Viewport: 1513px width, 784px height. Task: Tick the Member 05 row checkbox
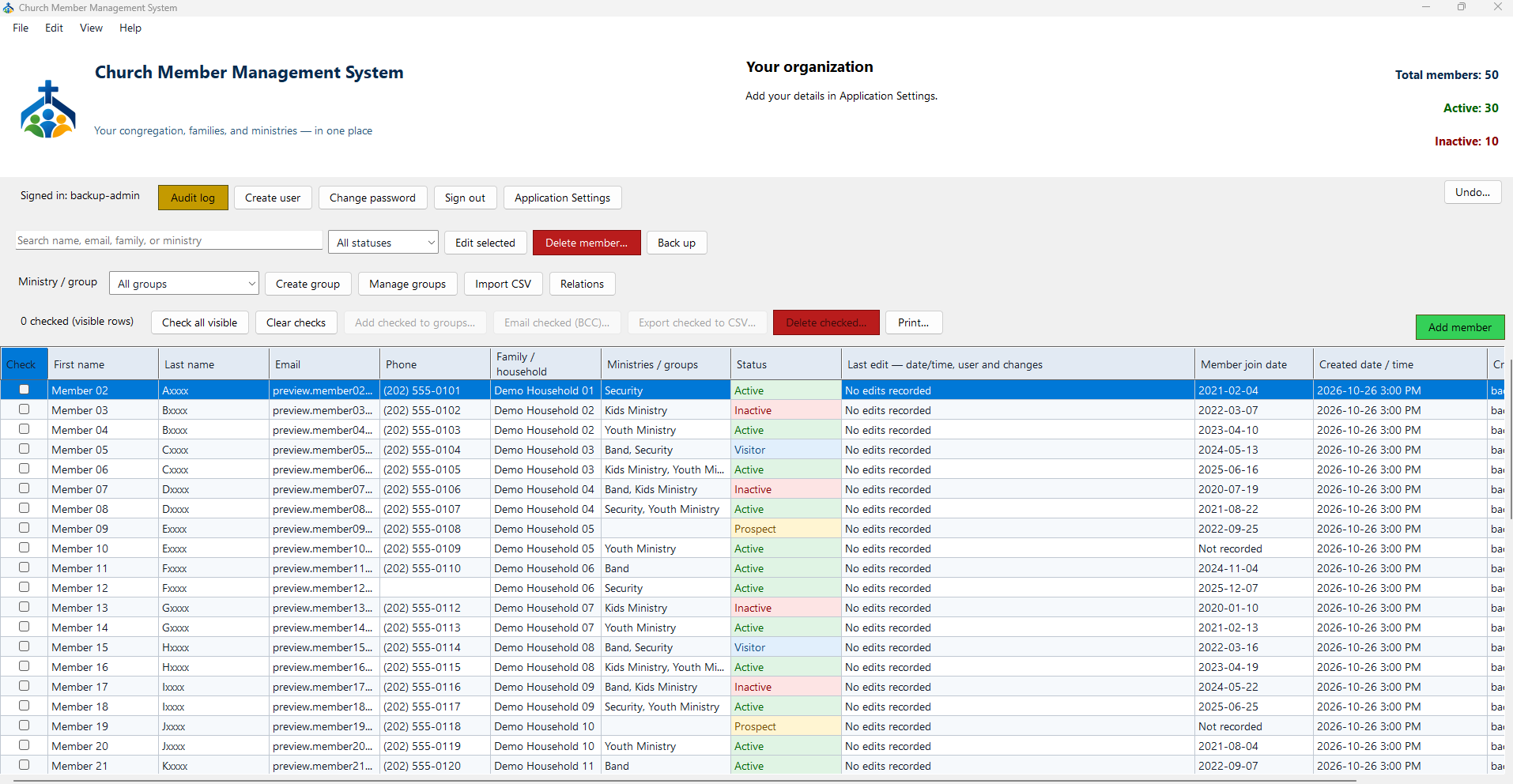[x=24, y=449]
